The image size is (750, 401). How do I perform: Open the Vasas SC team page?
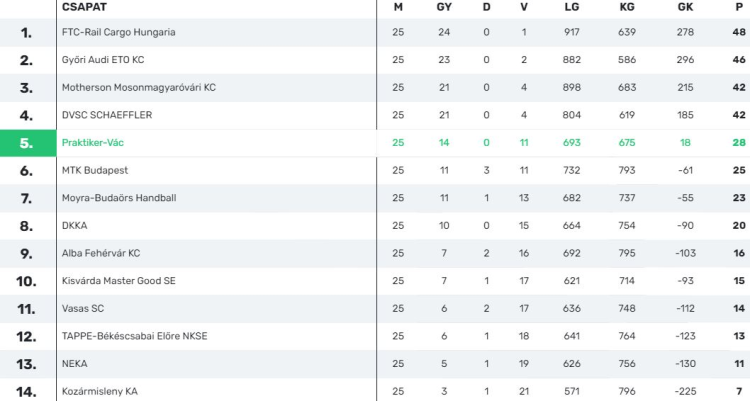pos(83,308)
